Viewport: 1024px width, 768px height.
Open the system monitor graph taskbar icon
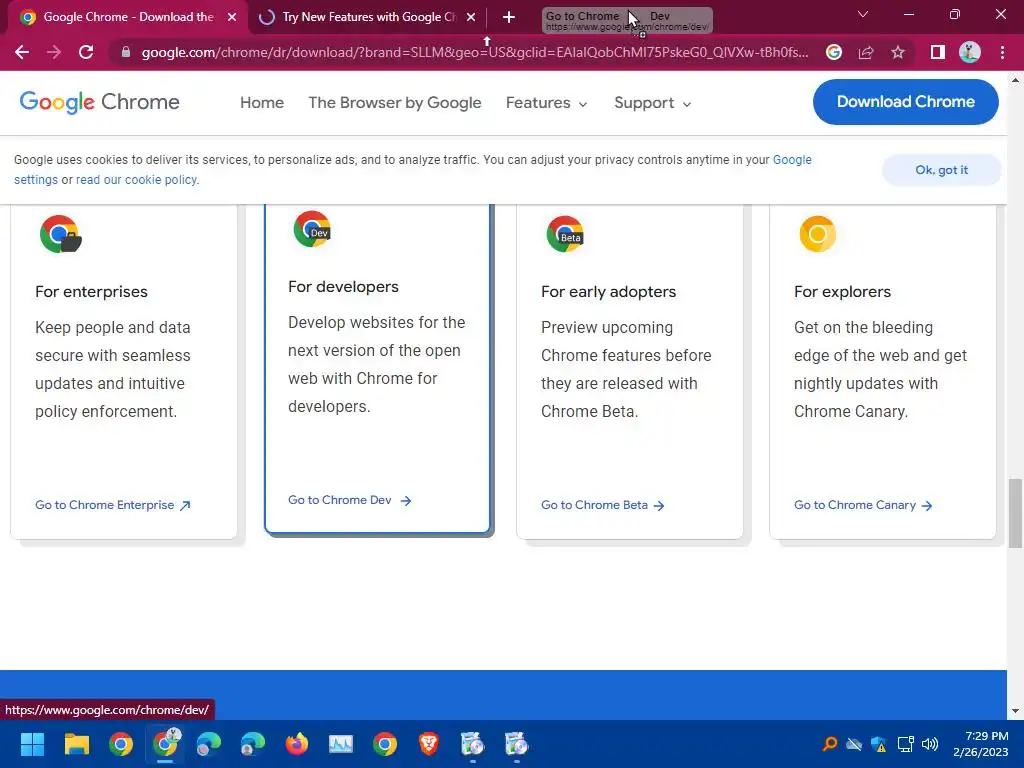(x=340, y=744)
